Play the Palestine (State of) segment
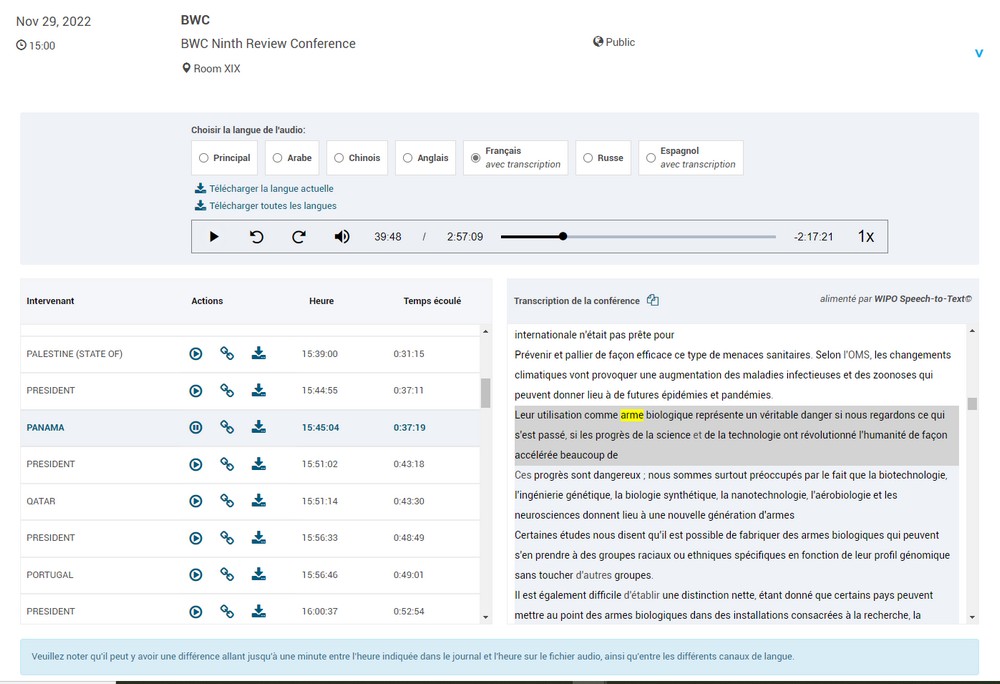Viewport: 1000px width, 684px height. tap(196, 354)
